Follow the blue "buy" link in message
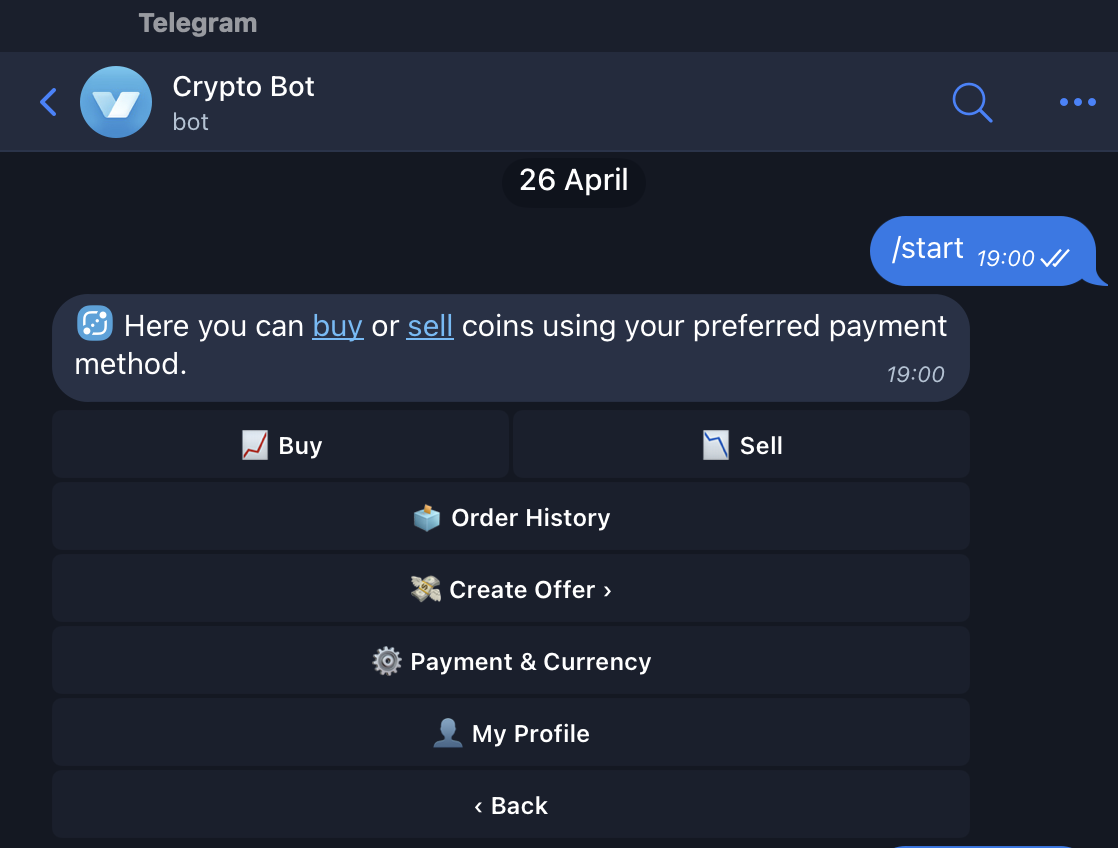Image resolution: width=1118 pixels, height=848 pixels. coord(337,326)
